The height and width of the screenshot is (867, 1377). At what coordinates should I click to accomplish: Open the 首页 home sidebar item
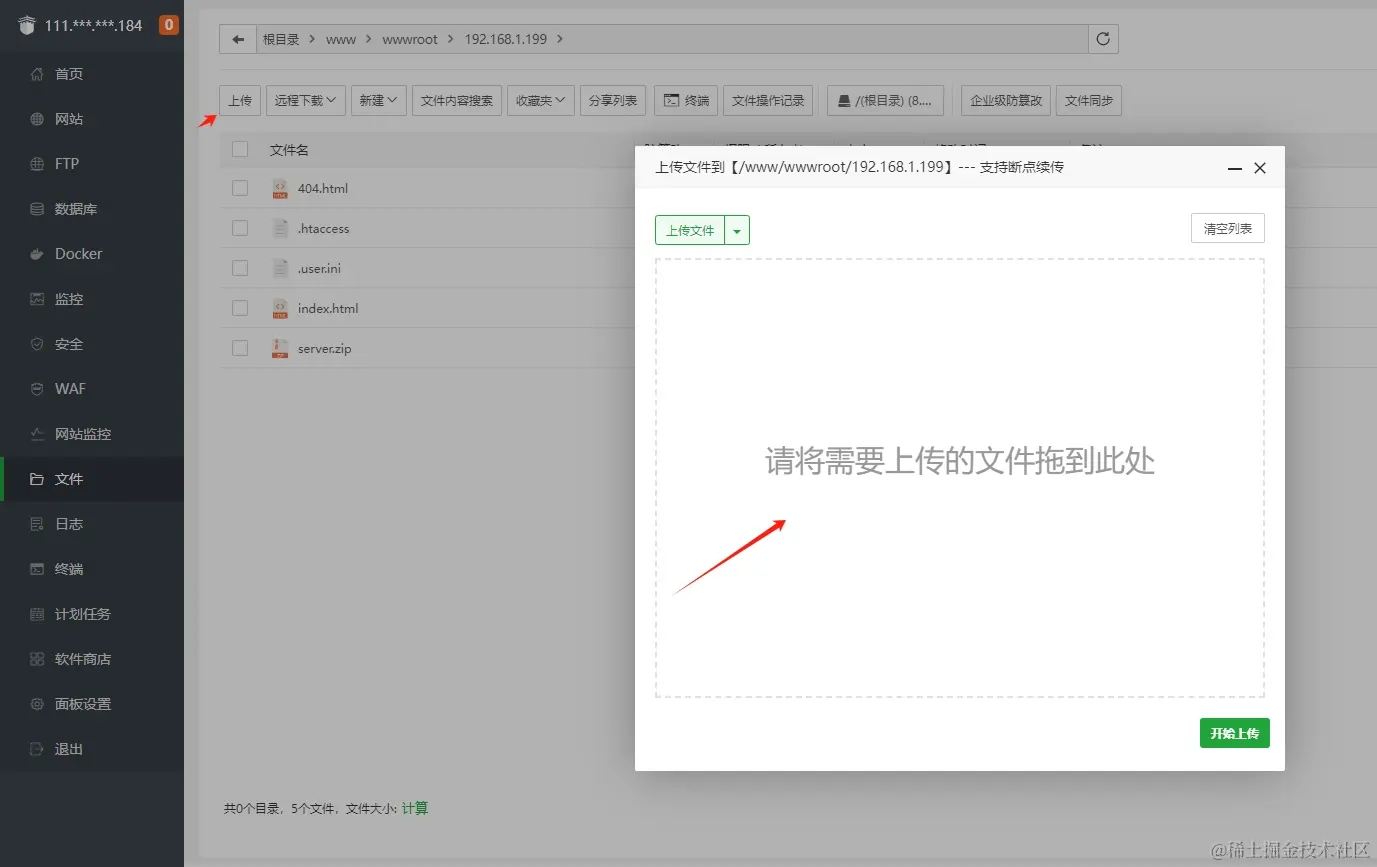point(92,74)
